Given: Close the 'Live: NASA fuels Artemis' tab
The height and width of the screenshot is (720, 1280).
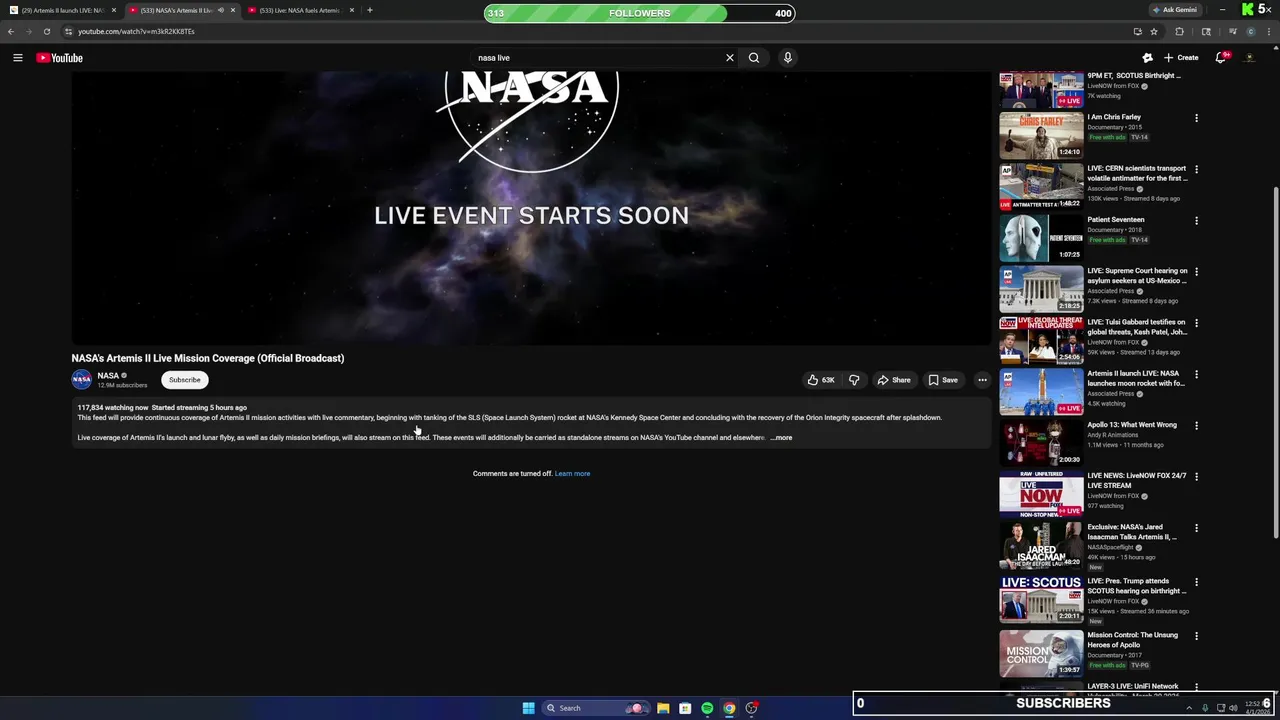Looking at the screenshot, I should pyautogui.click(x=352, y=10).
